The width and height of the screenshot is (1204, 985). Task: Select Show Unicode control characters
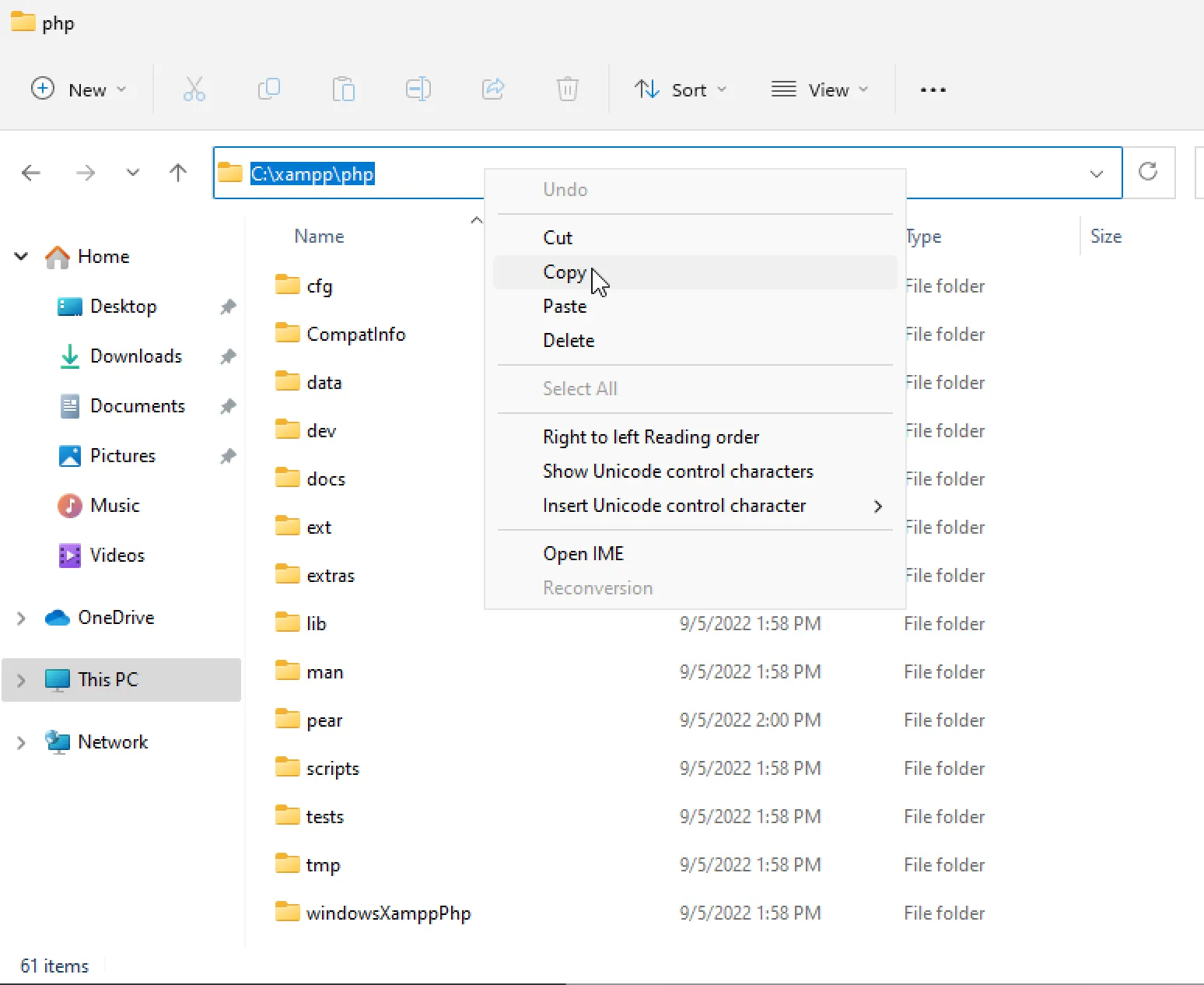pyautogui.click(x=695, y=471)
